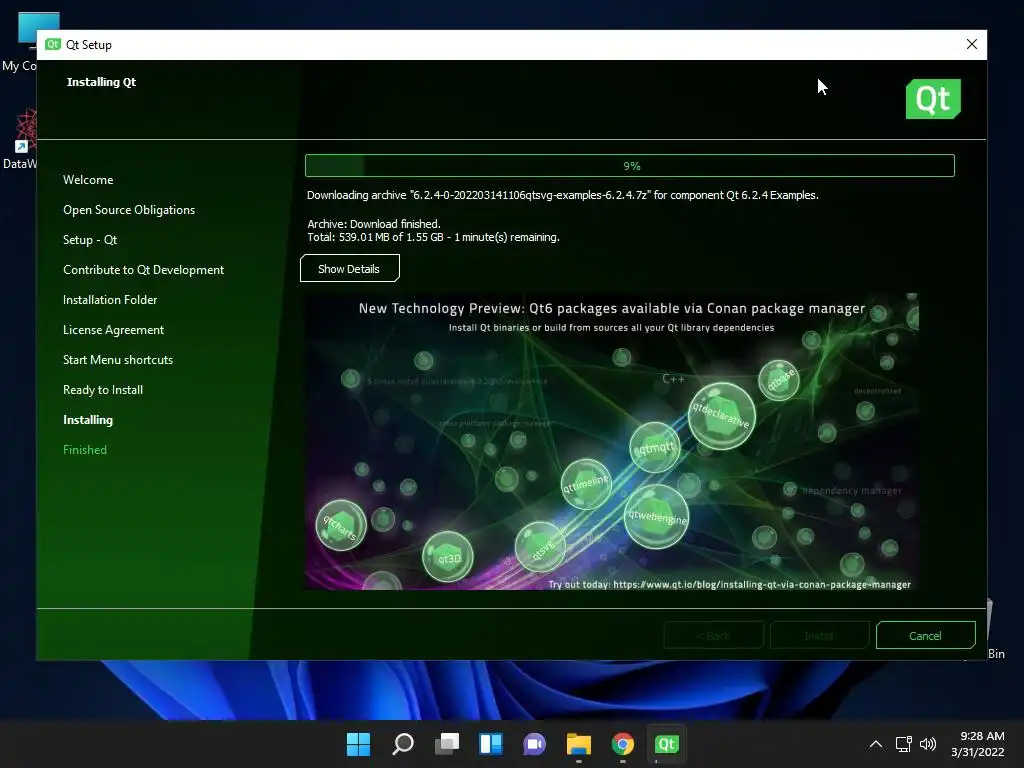Click the Conan package manager banner image
The image size is (1024, 768).
coord(612,441)
